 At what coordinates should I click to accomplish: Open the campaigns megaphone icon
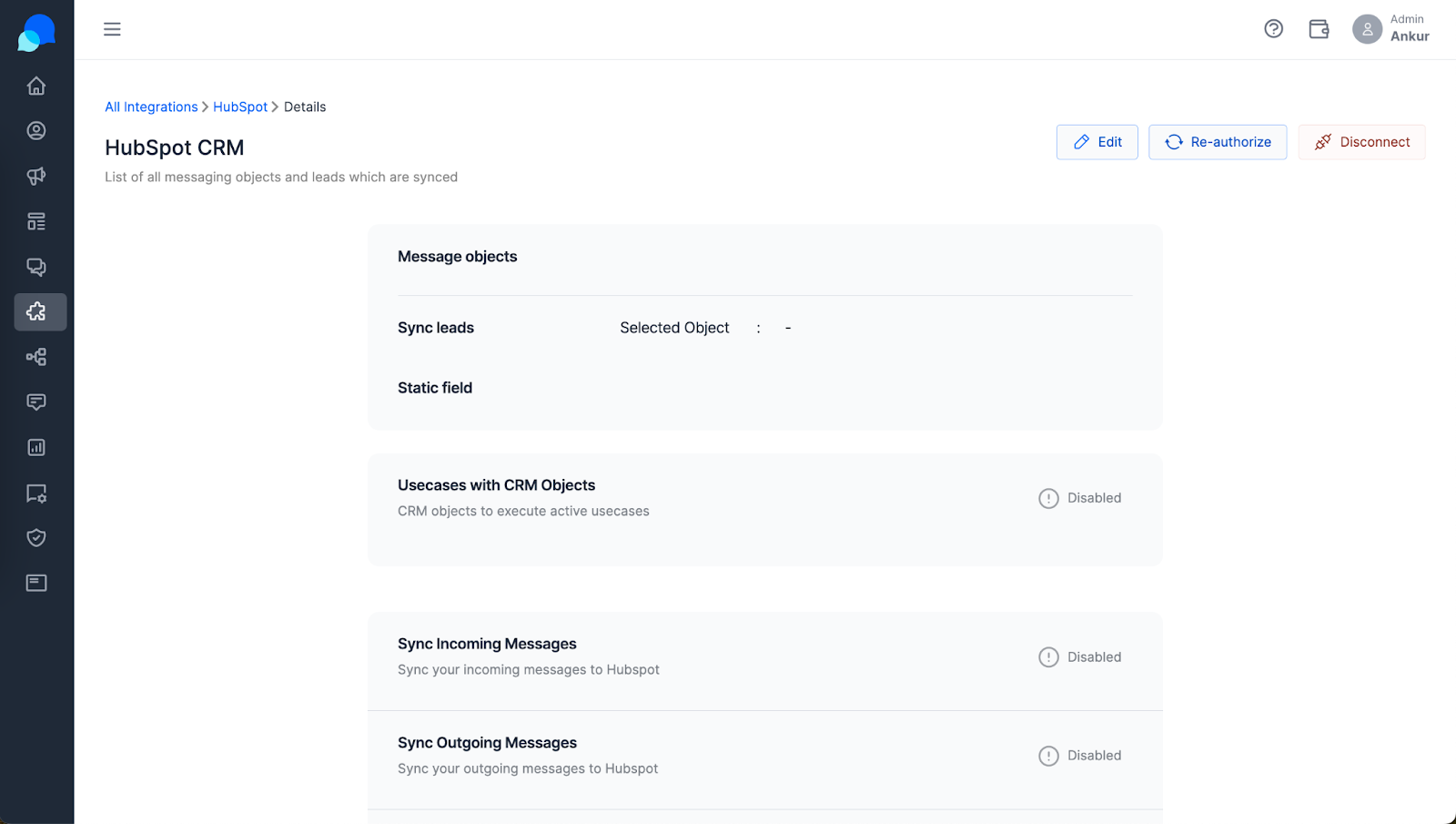pos(36,176)
